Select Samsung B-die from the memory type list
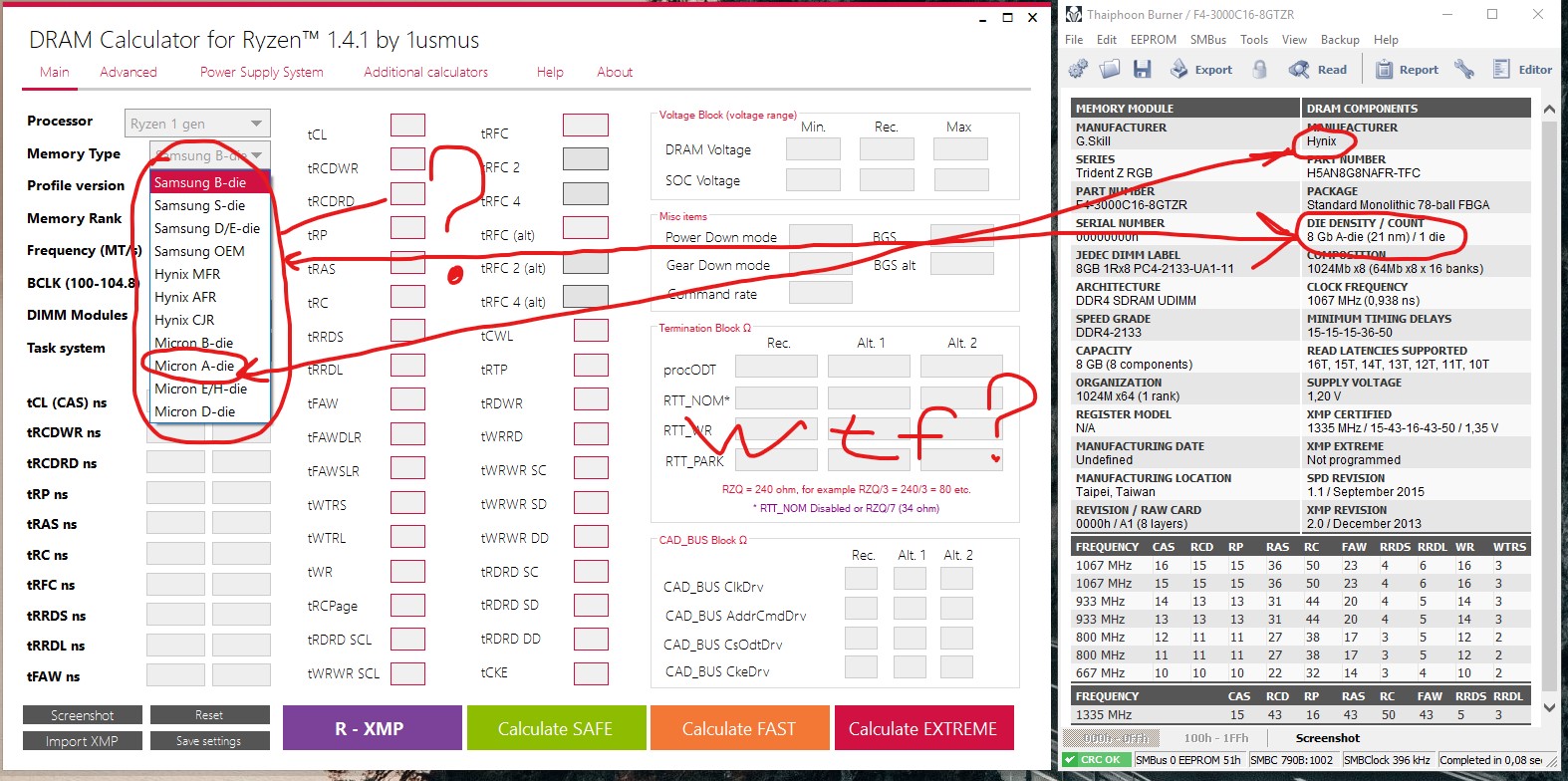 click(210, 182)
